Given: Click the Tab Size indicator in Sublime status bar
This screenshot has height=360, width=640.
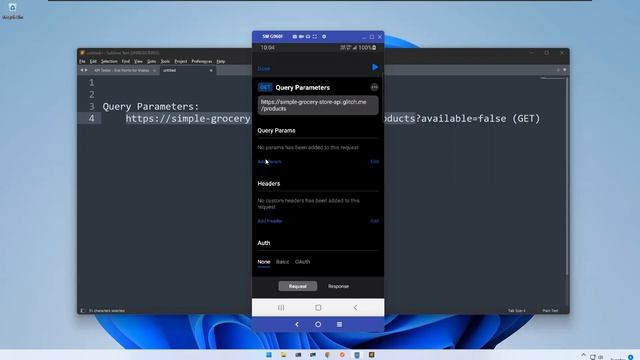Looking at the screenshot, I should point(516,311).
